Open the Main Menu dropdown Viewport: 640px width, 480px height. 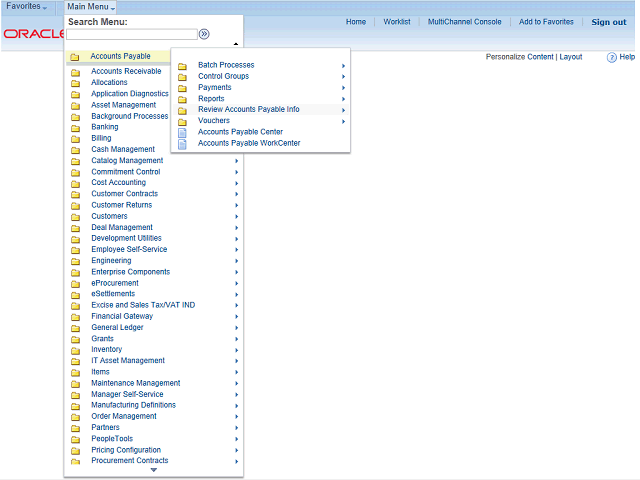pos(91,7)
